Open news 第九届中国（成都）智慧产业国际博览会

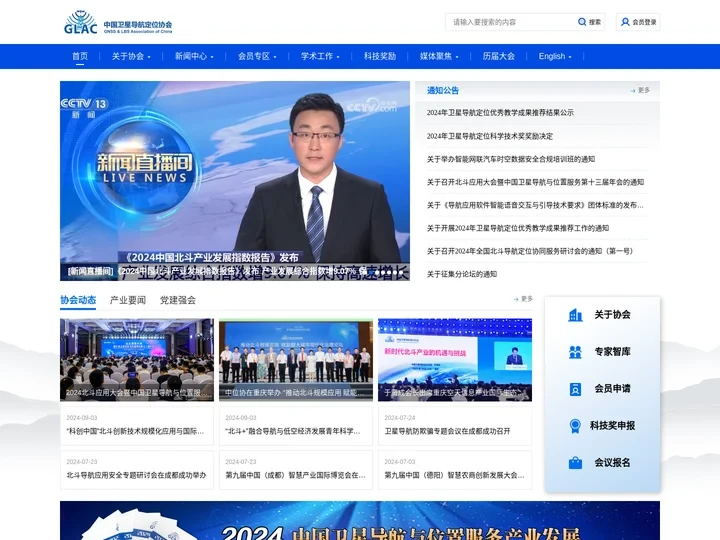[x=295, y=475]
